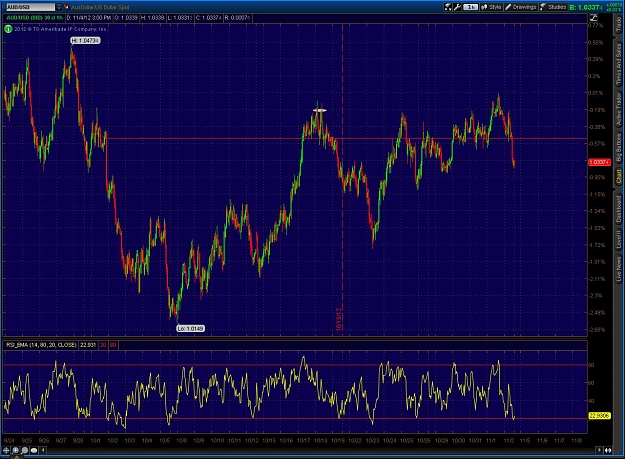Screen dimensions: 625x459
Task: Click the AUD/USD (BID) 30 d 1h chart label
Action: click(35, 18)
